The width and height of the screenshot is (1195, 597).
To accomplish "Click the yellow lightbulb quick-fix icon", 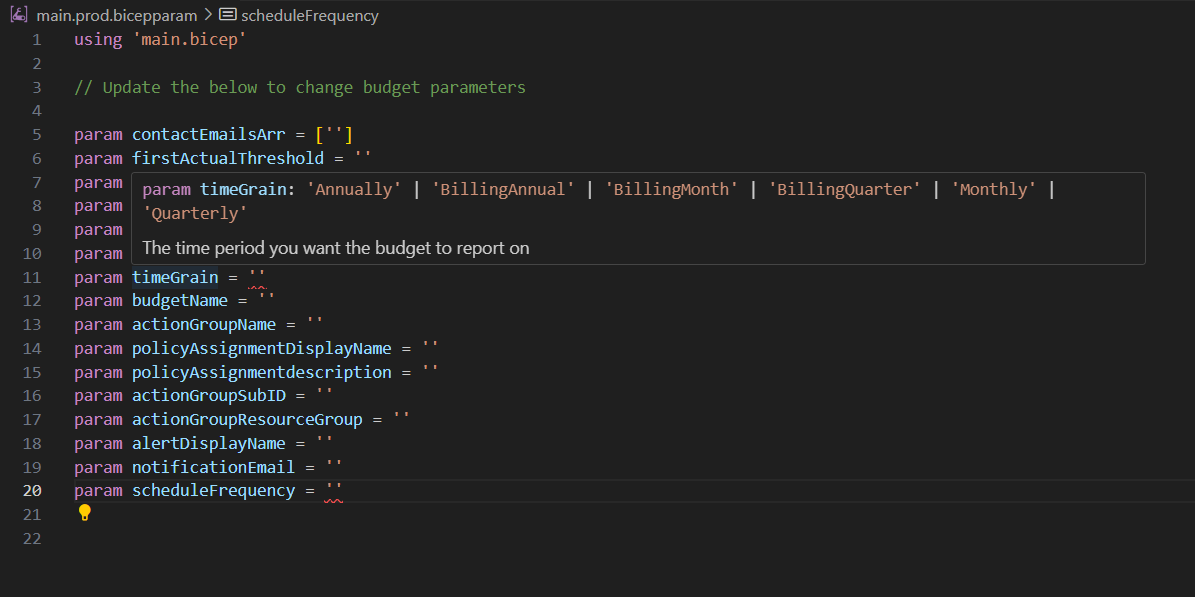I will click(x=85, y=512).
